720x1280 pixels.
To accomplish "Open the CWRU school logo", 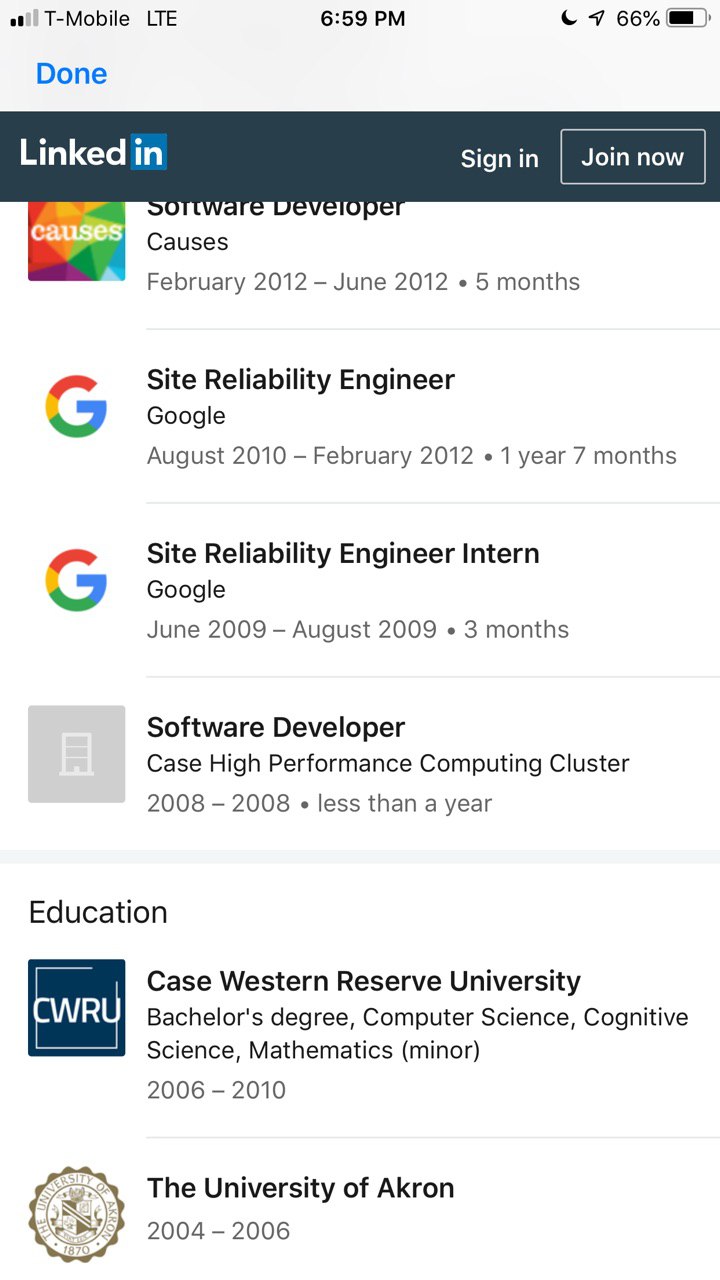I will (x=77, y=1008).
